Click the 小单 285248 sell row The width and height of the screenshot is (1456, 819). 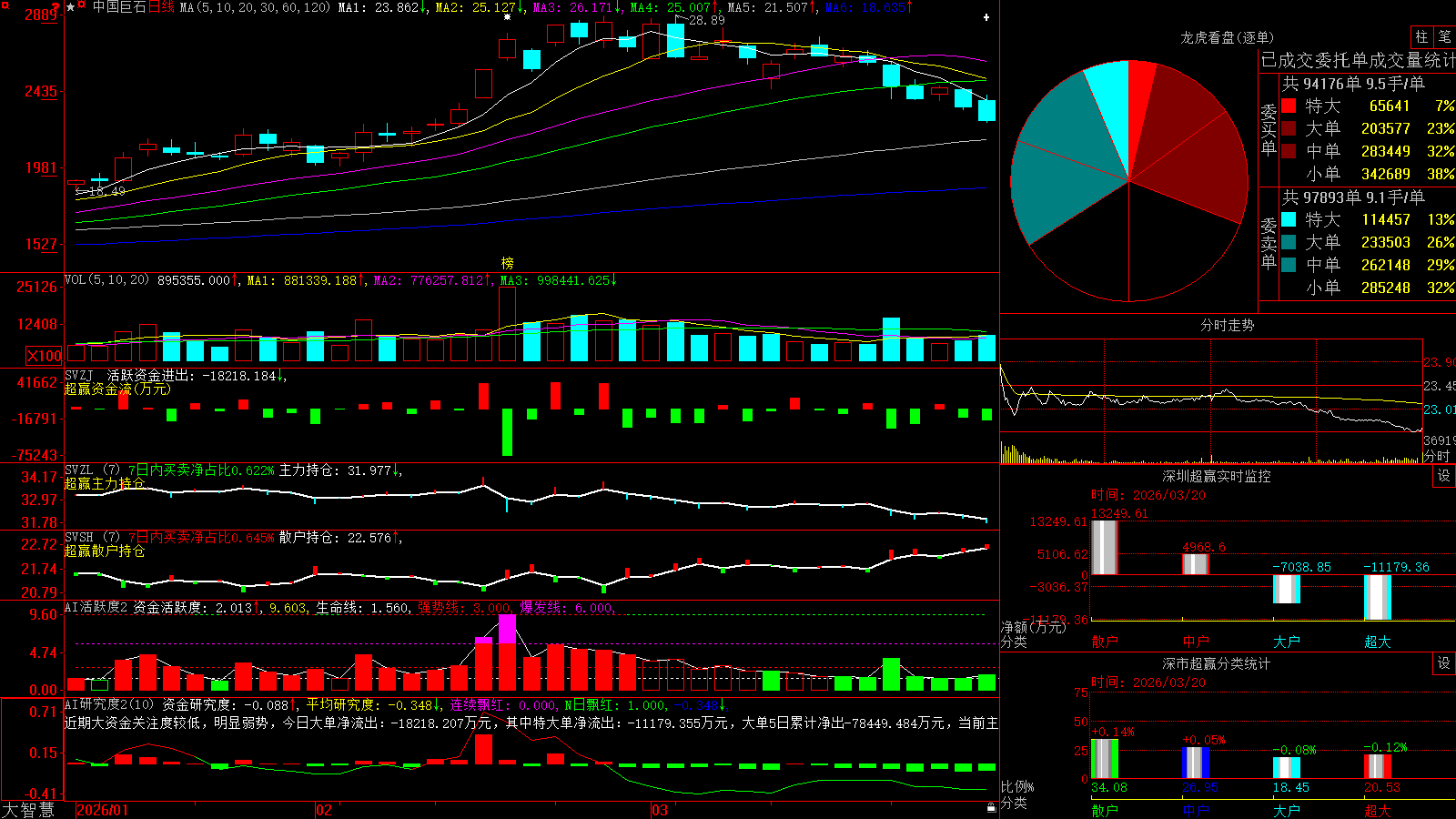(1380, 288)
